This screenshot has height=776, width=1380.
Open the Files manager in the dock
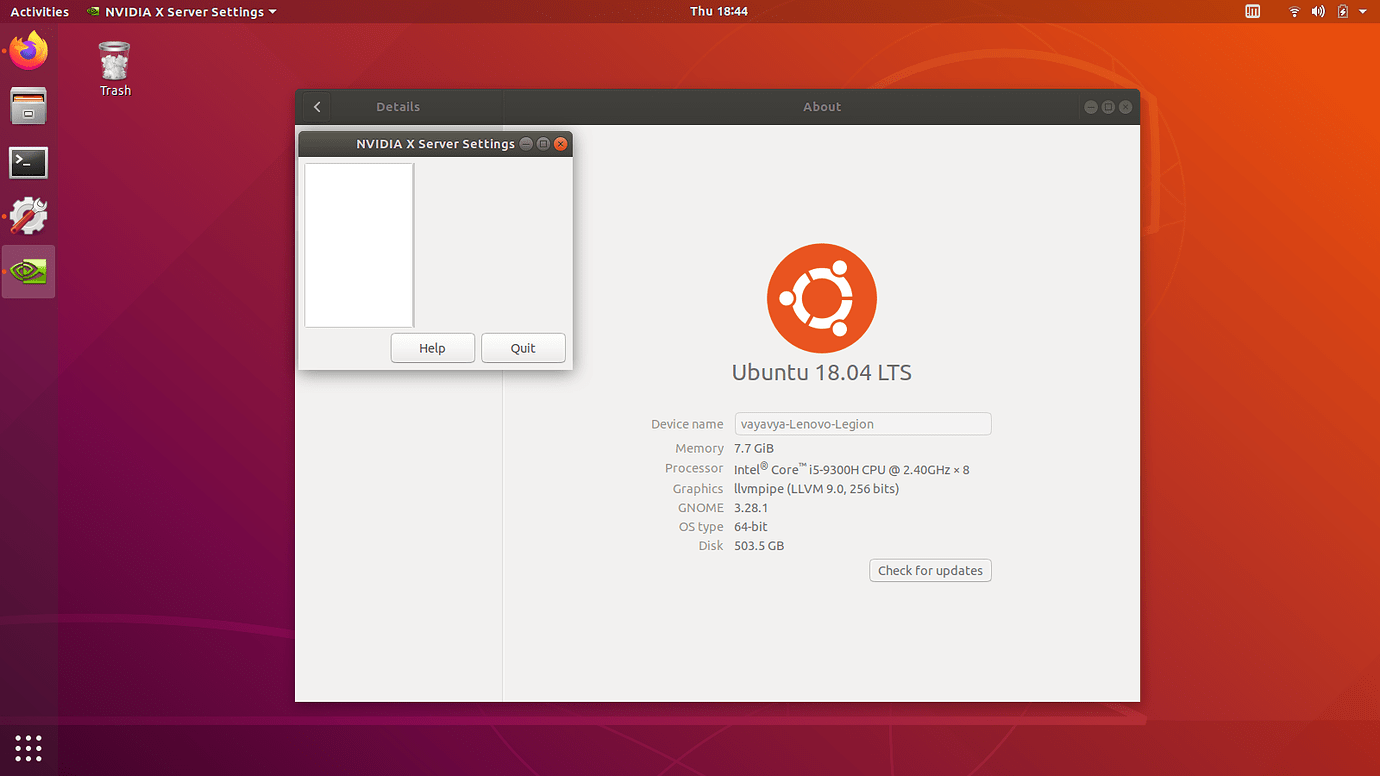click(x=29, y=106)
